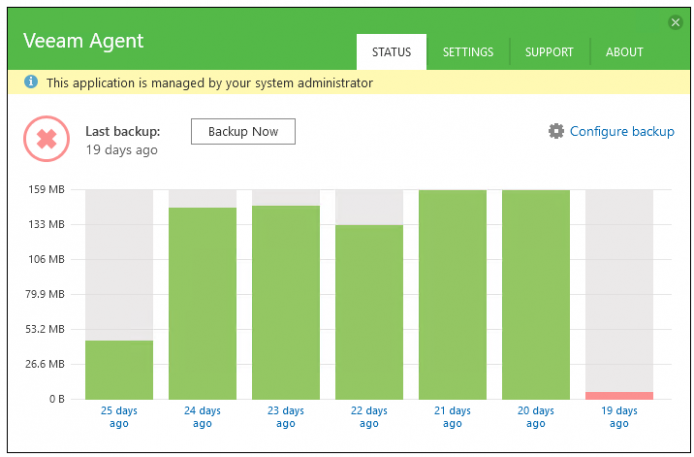Image resolution: width=694 pixels, height=457 pixels.
Task: Click the gear icon beside Configure backup
Action: [556, 131]
